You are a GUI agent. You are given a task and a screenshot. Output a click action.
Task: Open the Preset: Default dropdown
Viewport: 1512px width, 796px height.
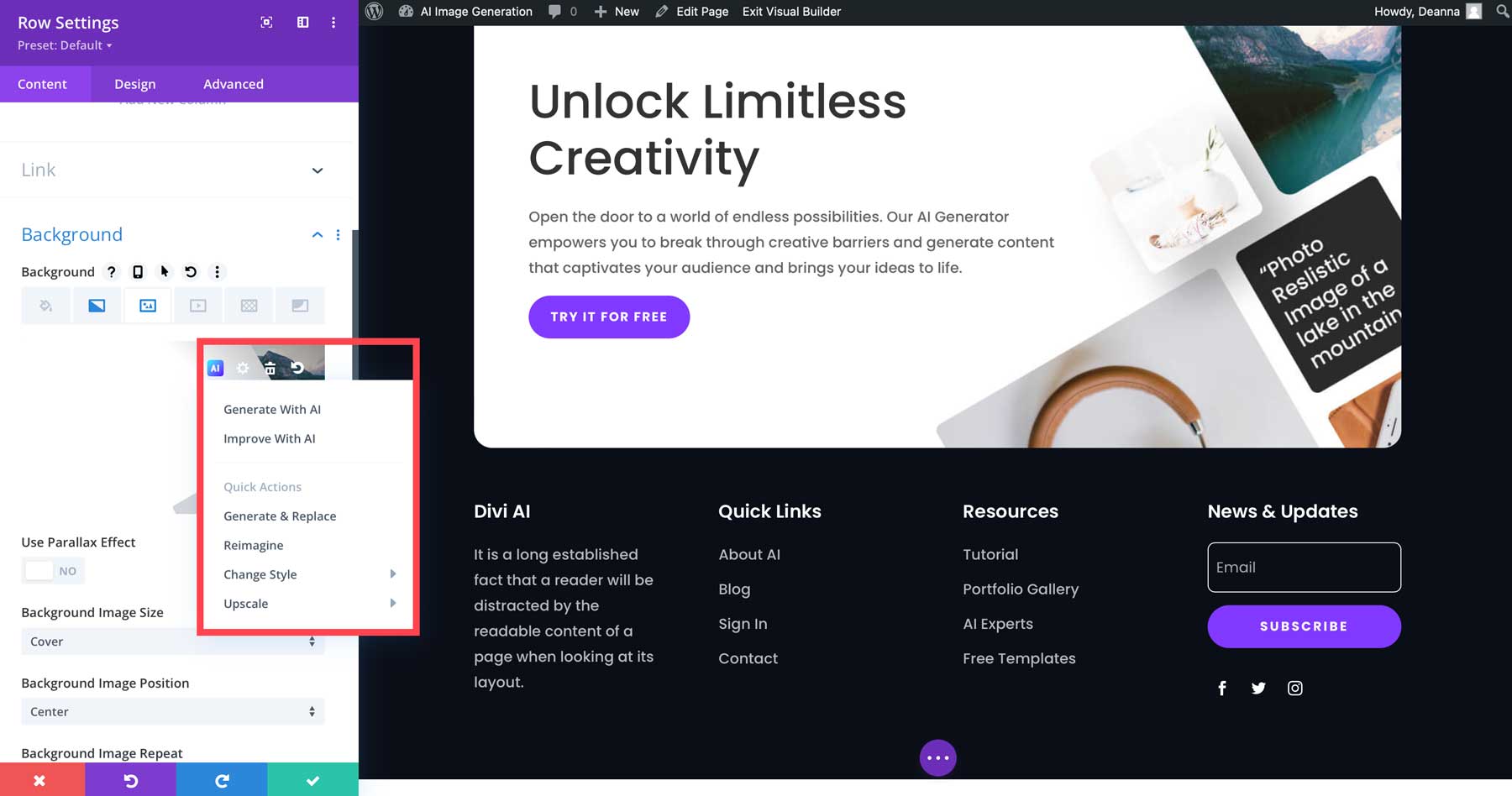63,45
